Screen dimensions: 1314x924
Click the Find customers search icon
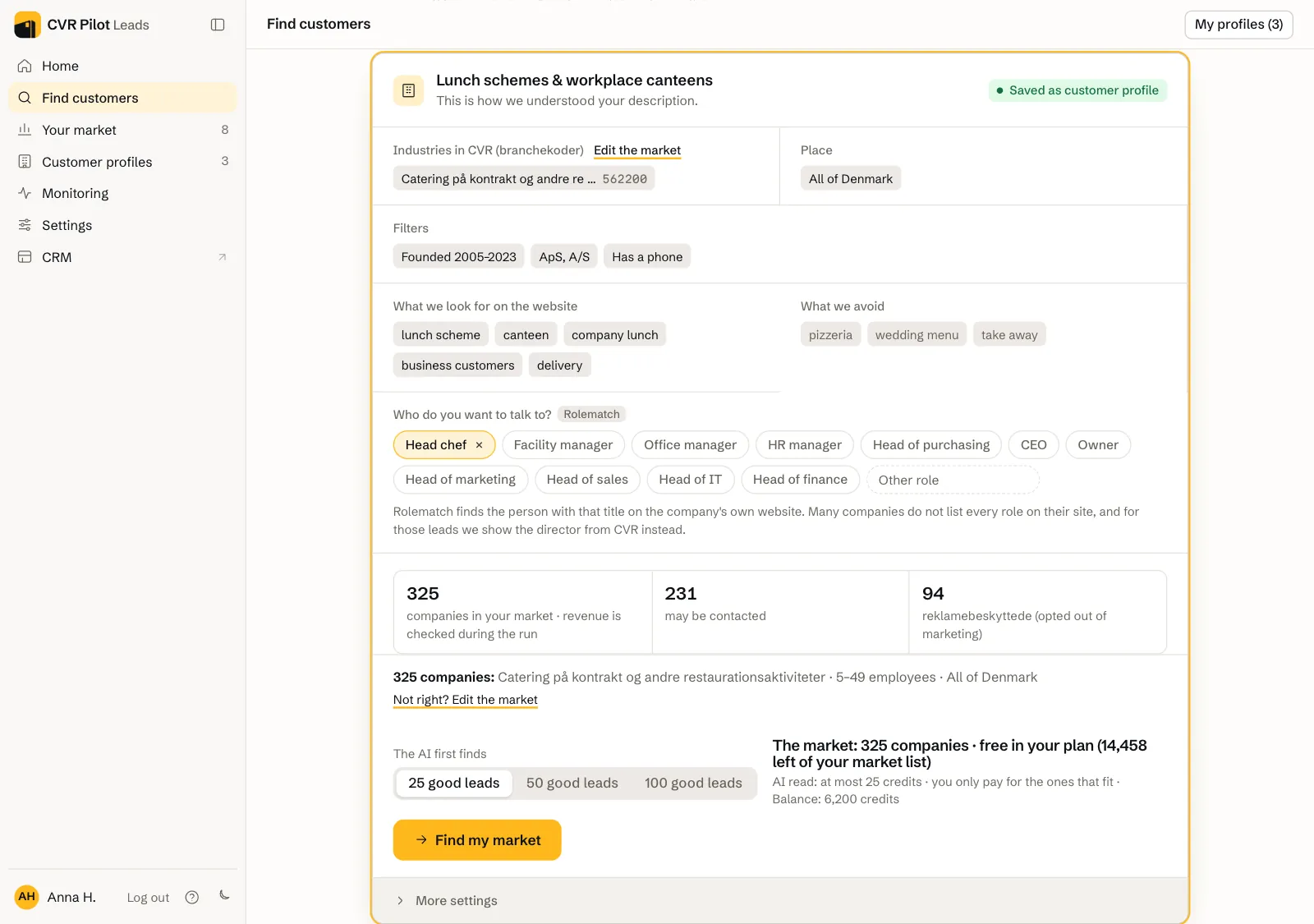tap(25, 98)
